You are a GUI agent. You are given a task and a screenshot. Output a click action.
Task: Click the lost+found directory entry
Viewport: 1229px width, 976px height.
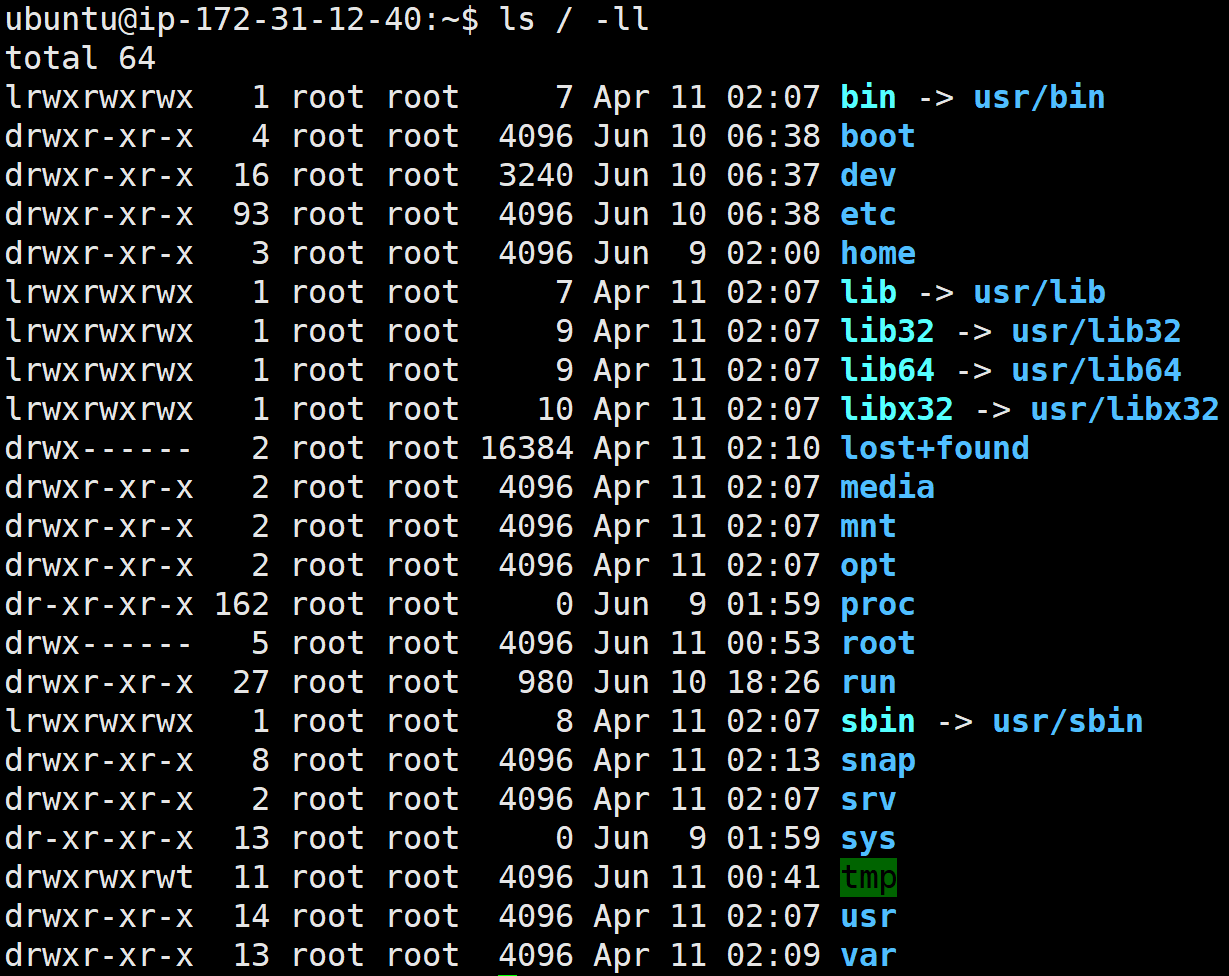935,448
